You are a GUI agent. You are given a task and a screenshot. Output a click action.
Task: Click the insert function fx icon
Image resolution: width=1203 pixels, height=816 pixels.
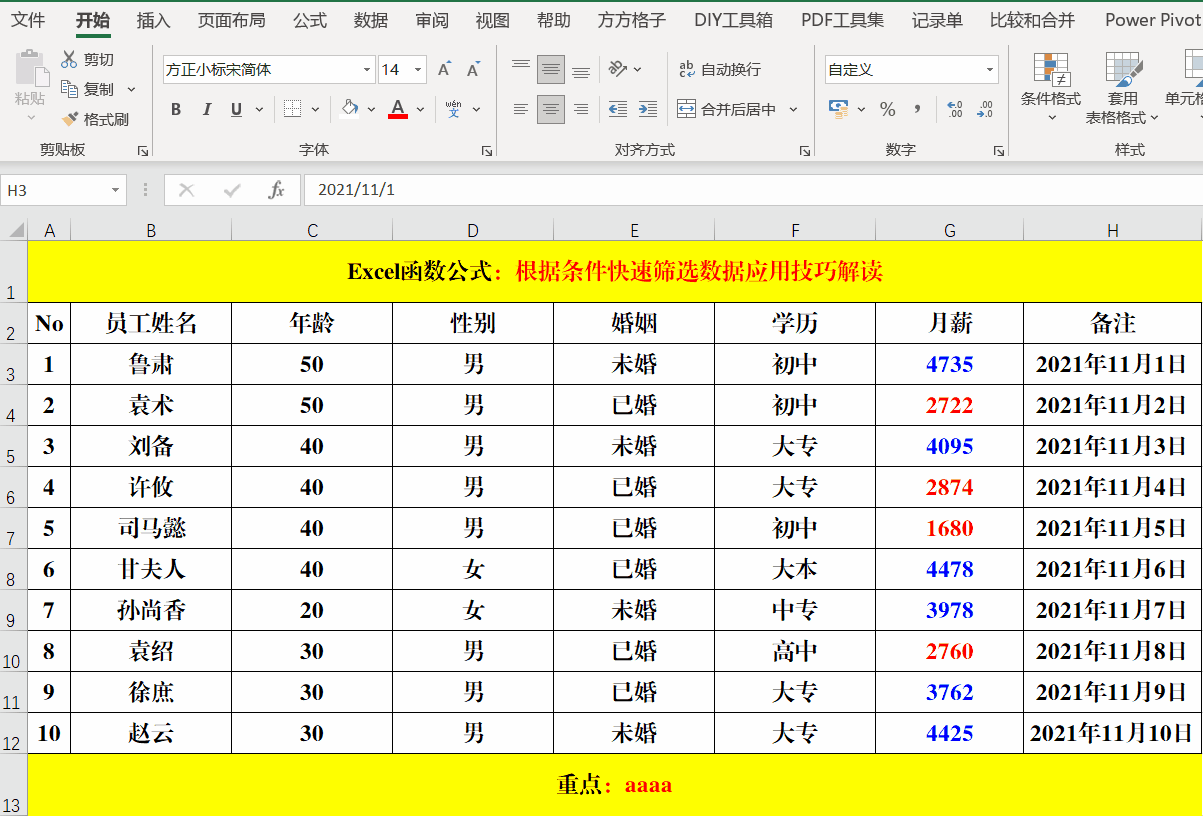click(x=277, y=190)
